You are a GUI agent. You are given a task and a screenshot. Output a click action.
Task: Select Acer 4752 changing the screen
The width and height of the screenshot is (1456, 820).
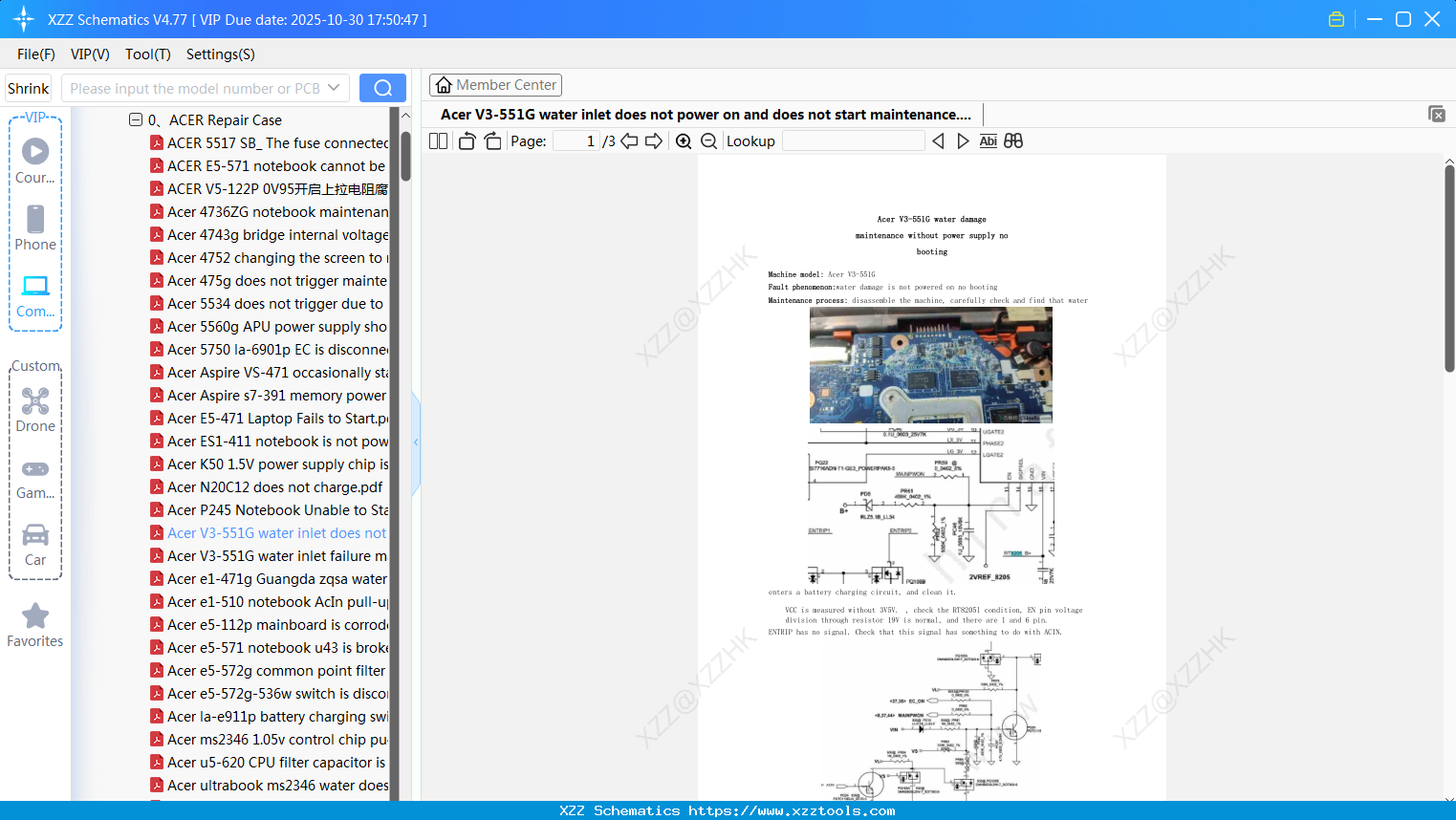tap(278, 258)
